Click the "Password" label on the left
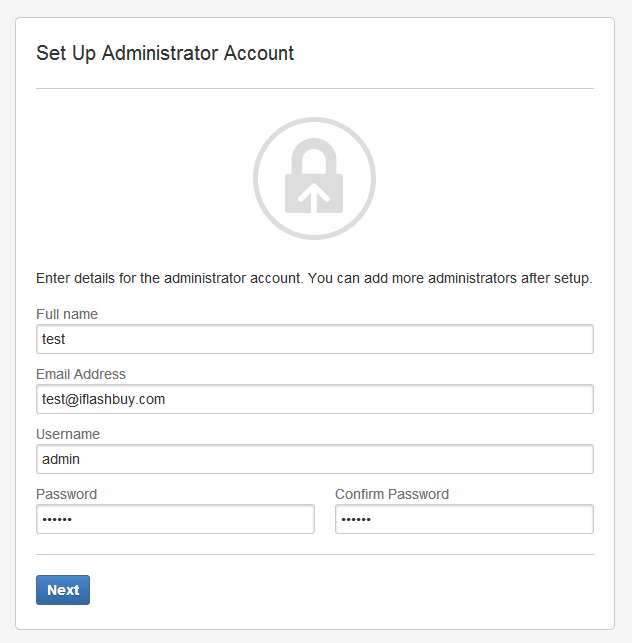 [x=66, y=494]
